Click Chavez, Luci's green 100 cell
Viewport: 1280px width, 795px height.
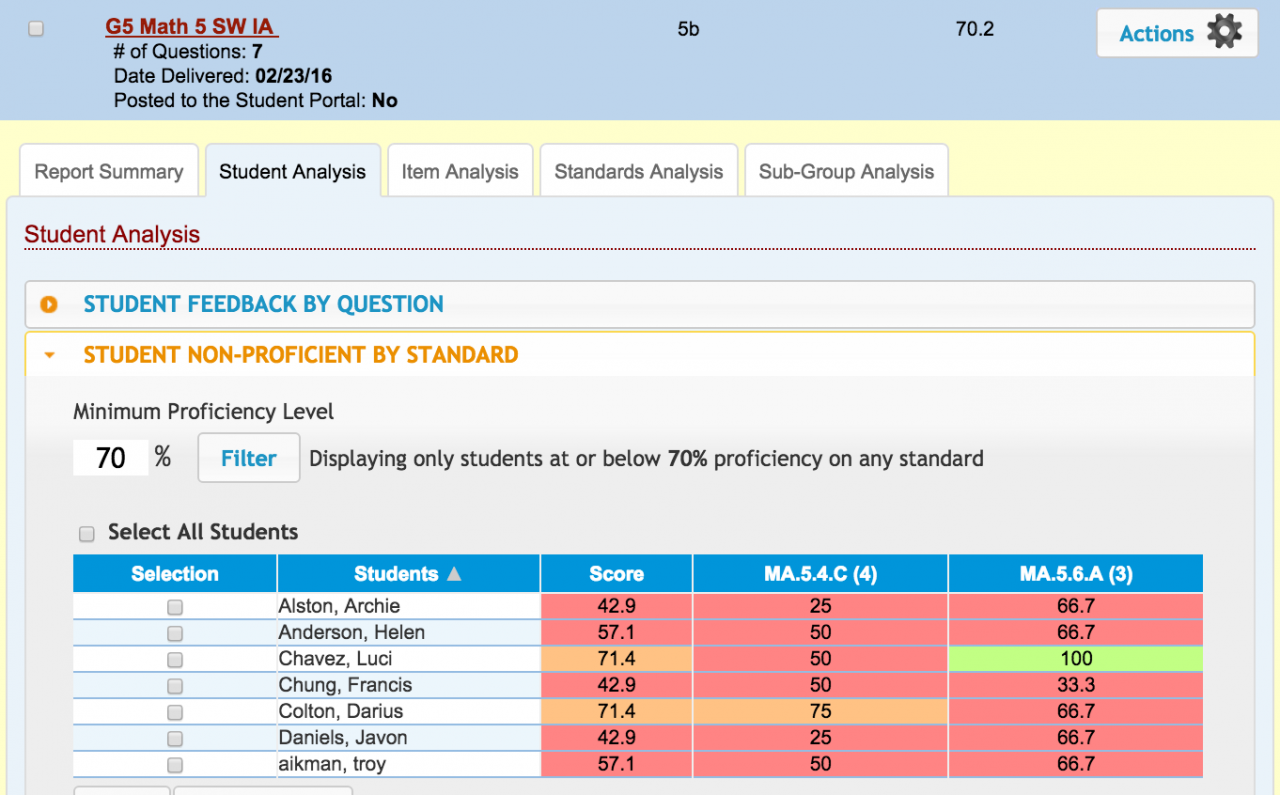pos(1076,659)
